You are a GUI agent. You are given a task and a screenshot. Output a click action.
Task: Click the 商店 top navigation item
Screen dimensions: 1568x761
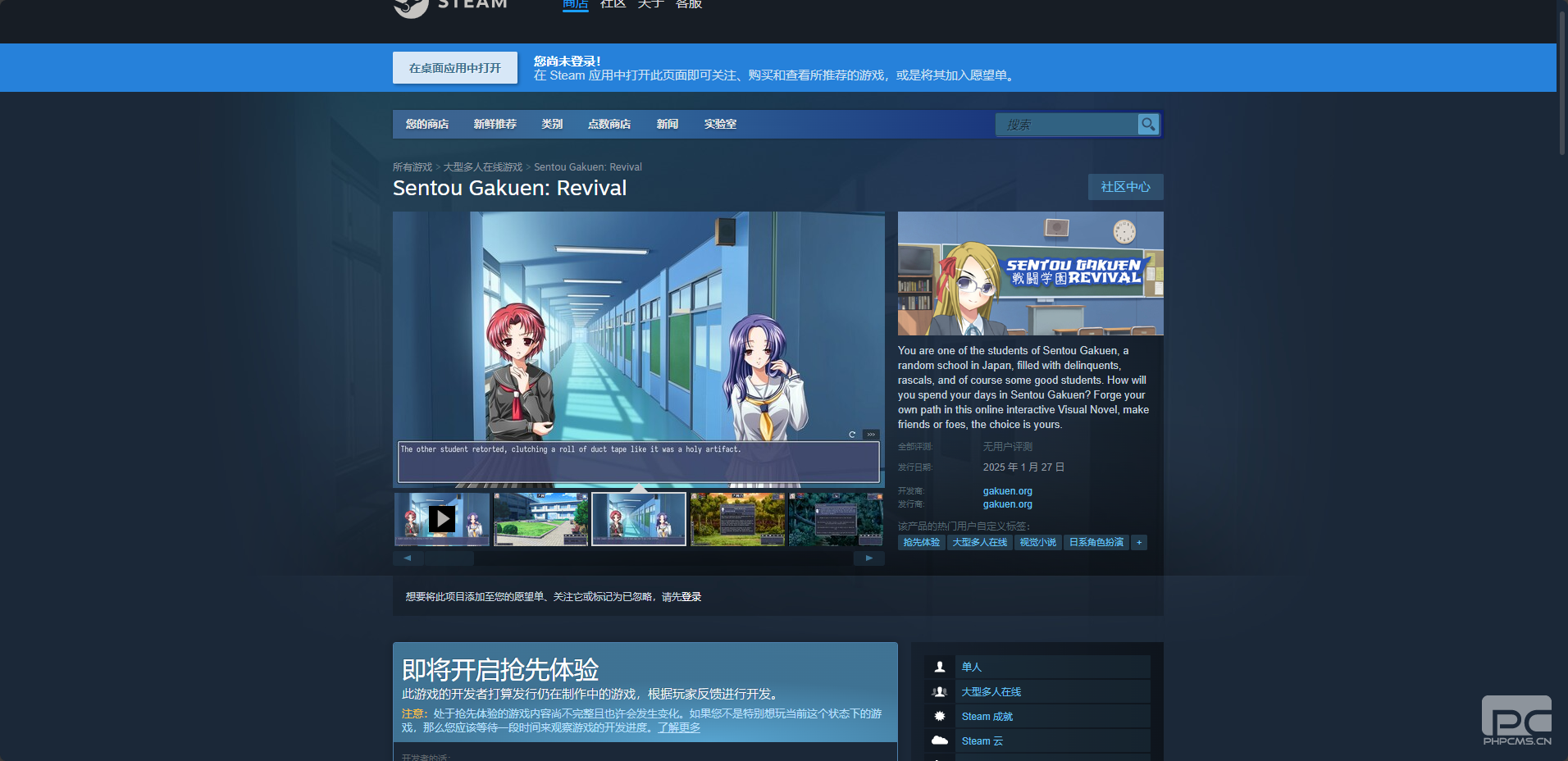[x=576, y=4]
